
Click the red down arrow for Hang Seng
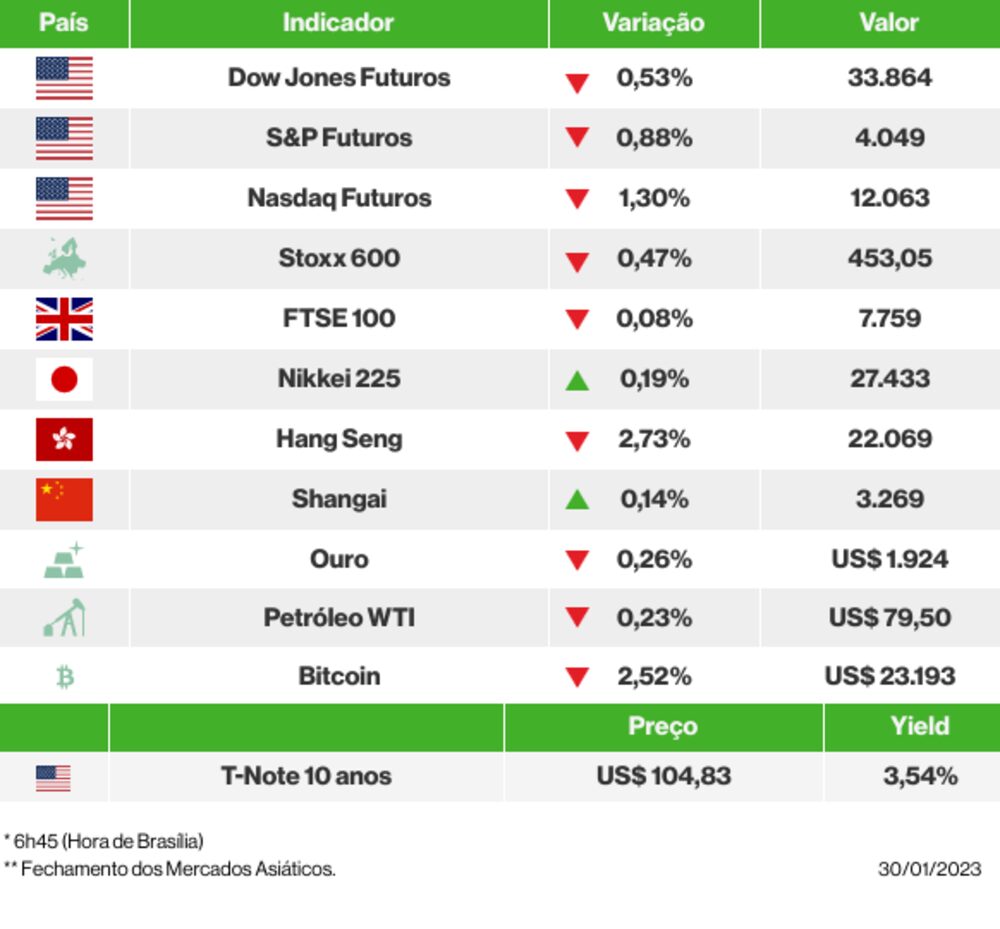pyautogui.click(x=577, y=441)
